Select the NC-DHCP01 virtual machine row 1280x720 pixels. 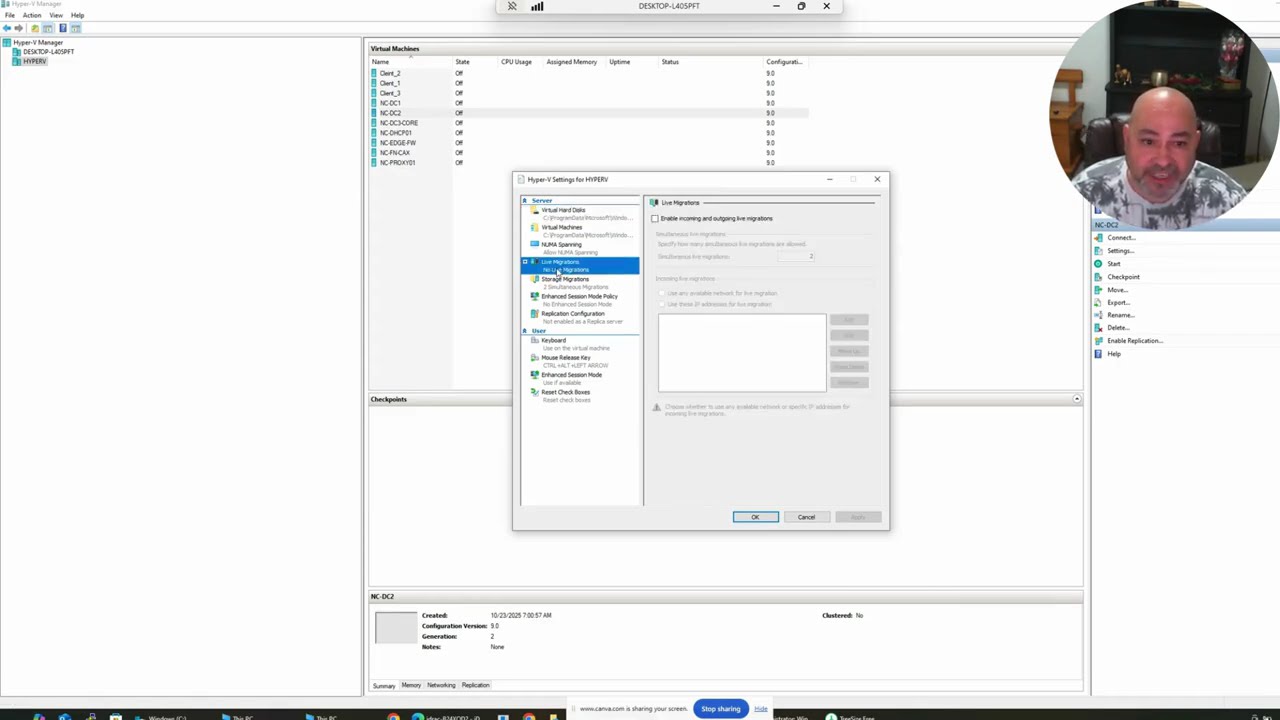tap(588, 133)
